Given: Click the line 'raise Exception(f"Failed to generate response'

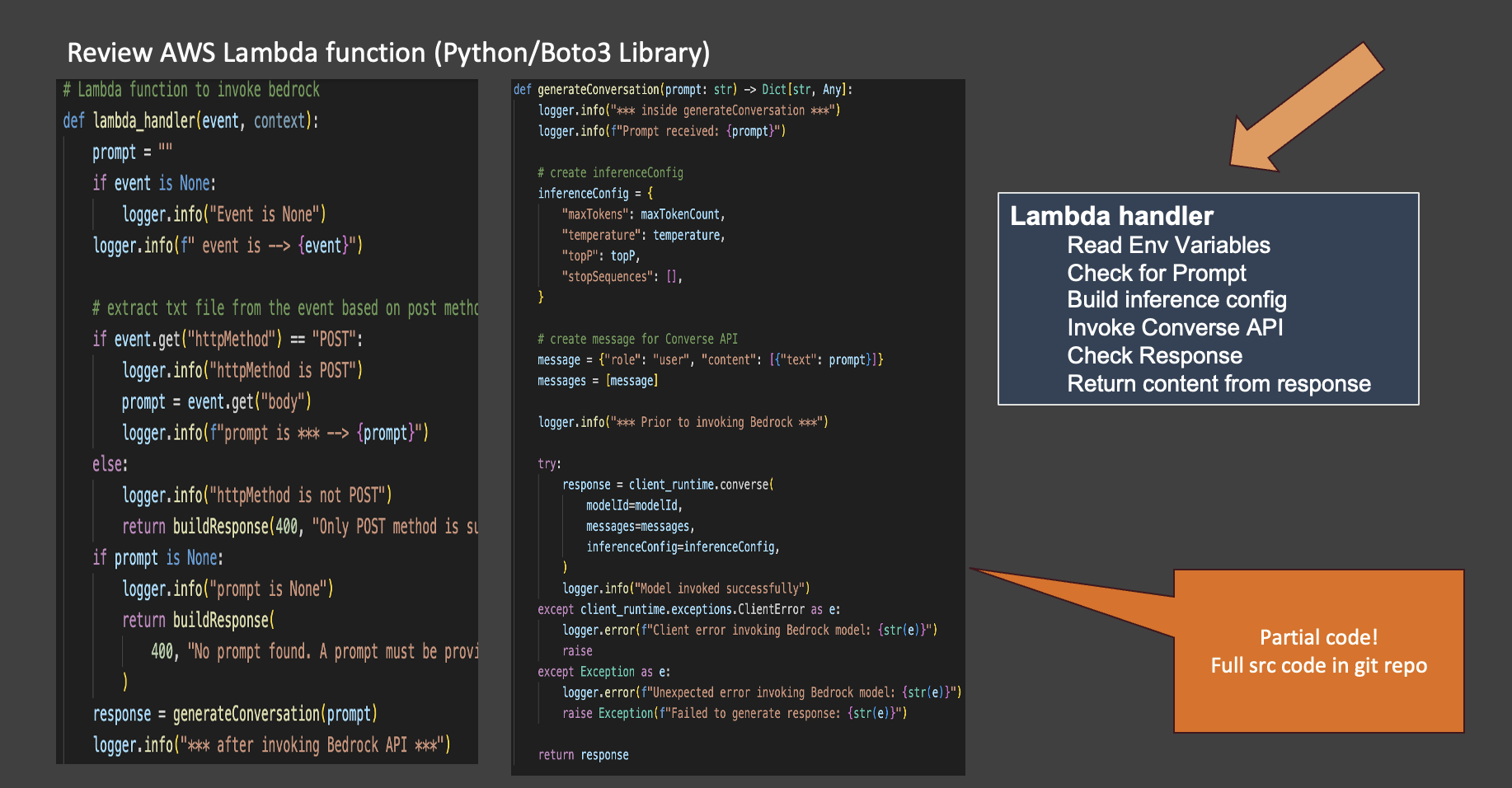Looking at the screenshot, I should tap(735, 714).
